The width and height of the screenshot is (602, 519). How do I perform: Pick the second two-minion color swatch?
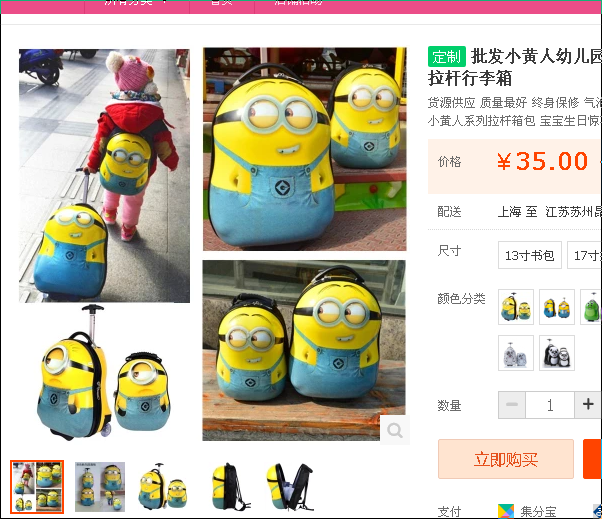coord(557,307)
